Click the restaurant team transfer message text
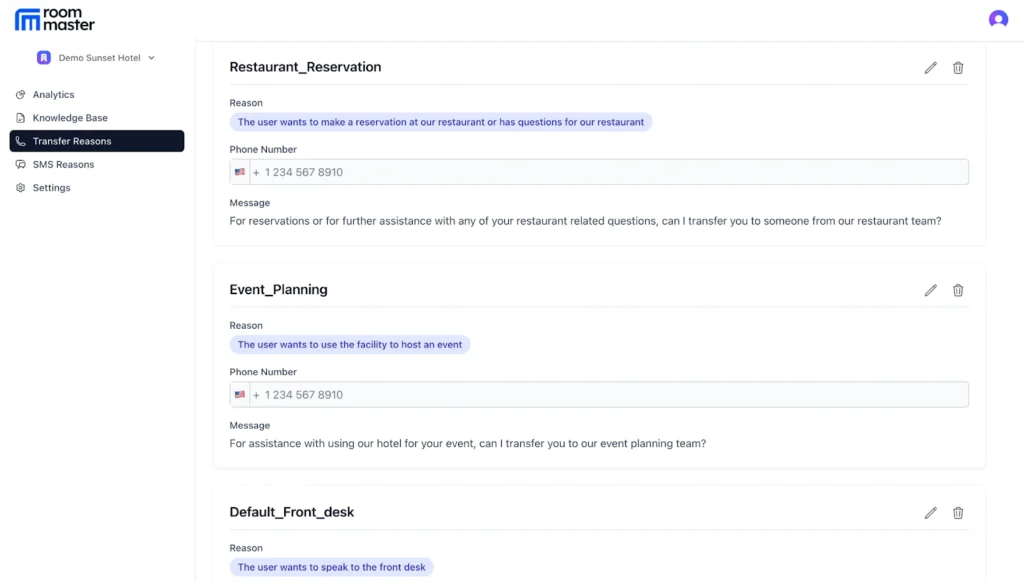 585,221
